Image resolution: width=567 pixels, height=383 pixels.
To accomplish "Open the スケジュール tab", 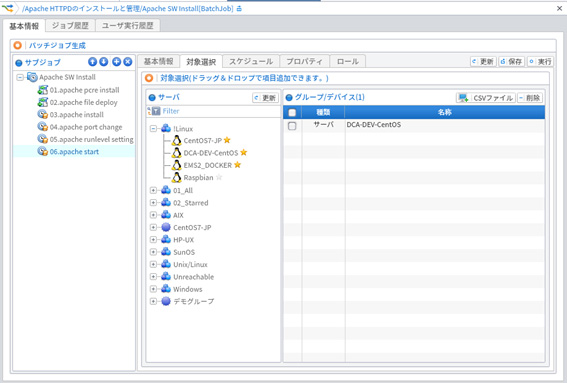I will tap(251, 61).
